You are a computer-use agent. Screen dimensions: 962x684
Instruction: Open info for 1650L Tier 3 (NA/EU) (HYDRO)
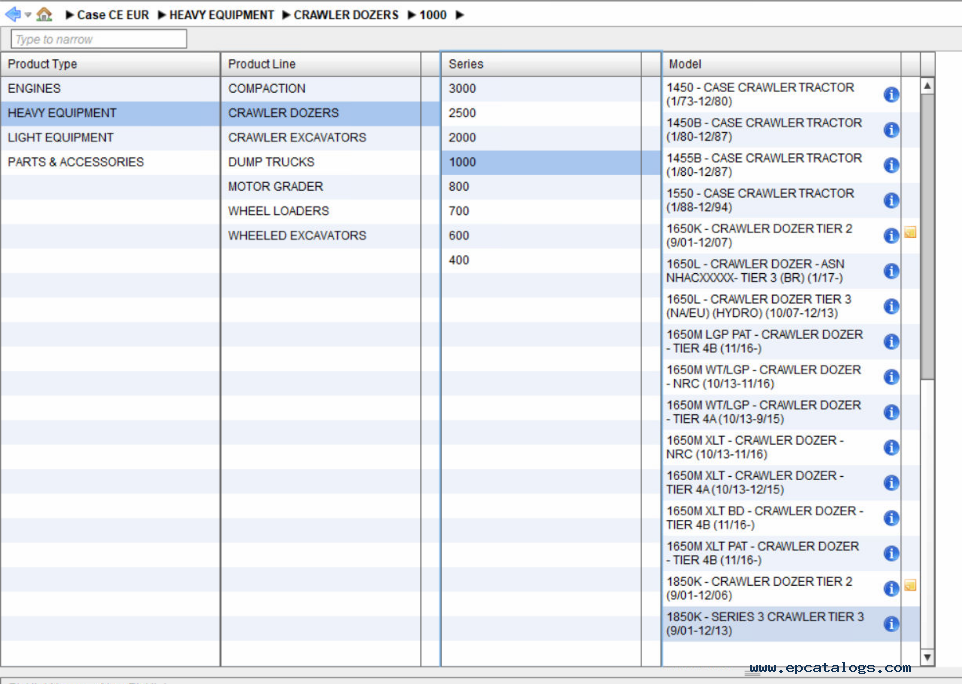[891, 306]
